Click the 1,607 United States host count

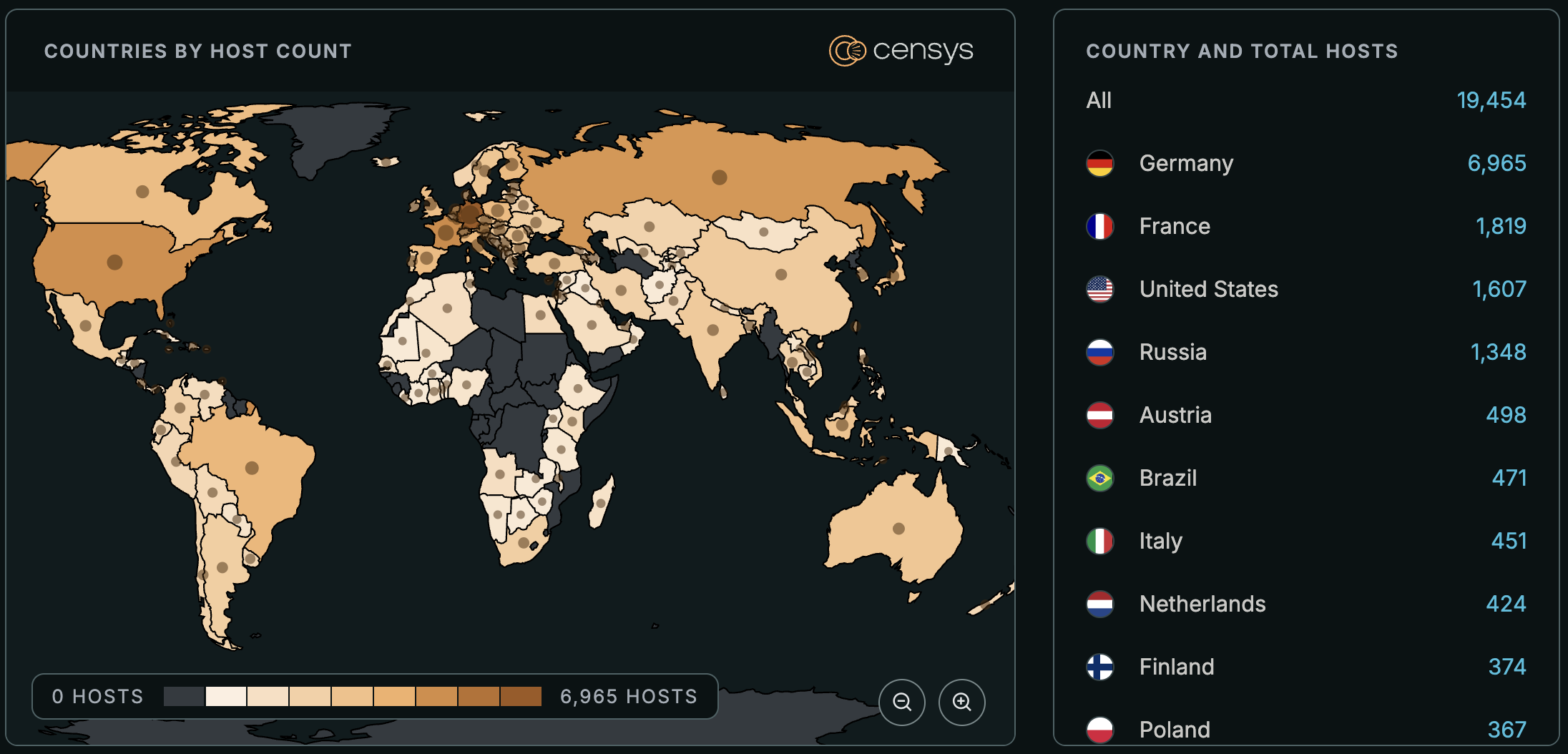coord(1499,289)
